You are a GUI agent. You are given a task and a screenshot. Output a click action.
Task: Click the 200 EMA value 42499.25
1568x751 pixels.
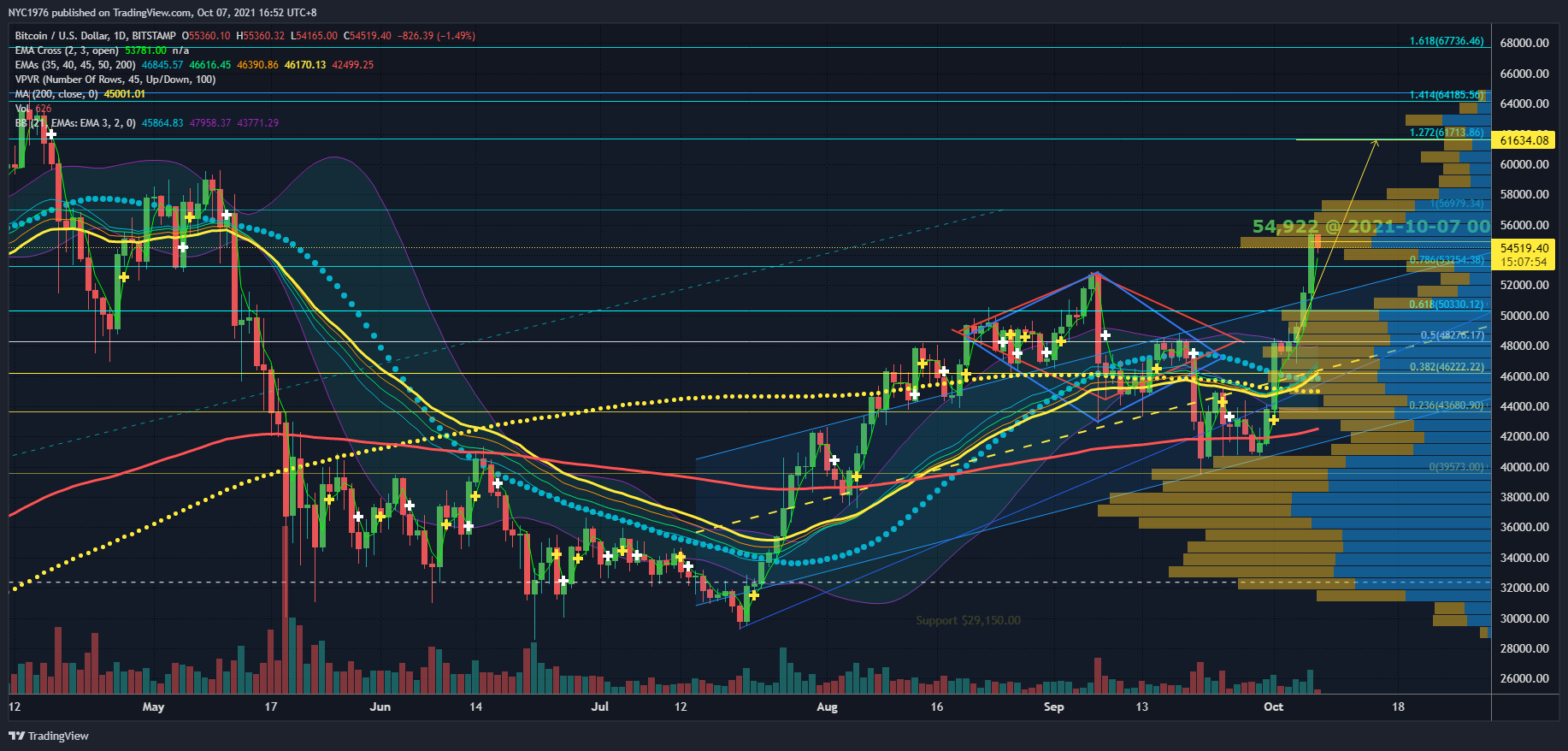[x=353, y=65]
